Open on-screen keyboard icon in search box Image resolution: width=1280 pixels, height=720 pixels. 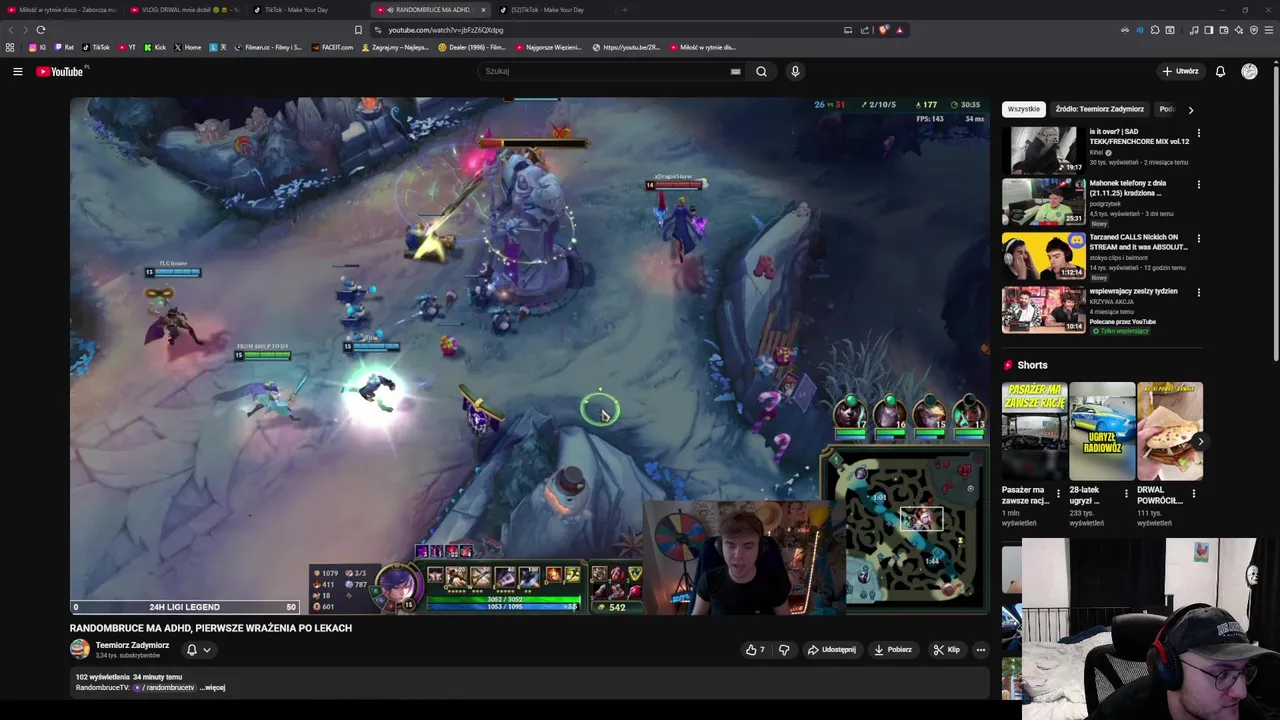coord(735,71)
